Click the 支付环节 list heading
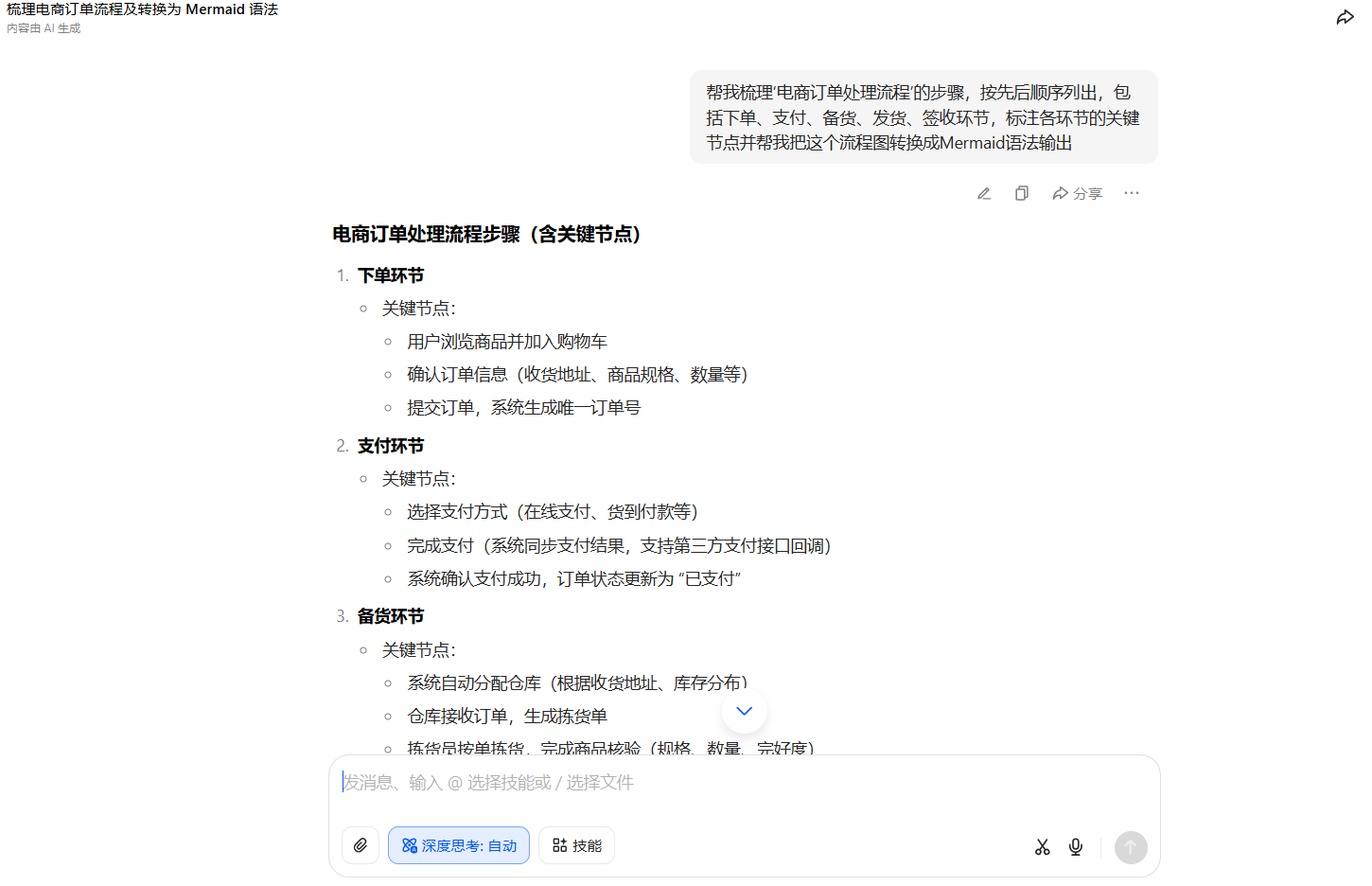This screenshot has height=886, width=1372. pyautogui.click(x=391, y=446)
